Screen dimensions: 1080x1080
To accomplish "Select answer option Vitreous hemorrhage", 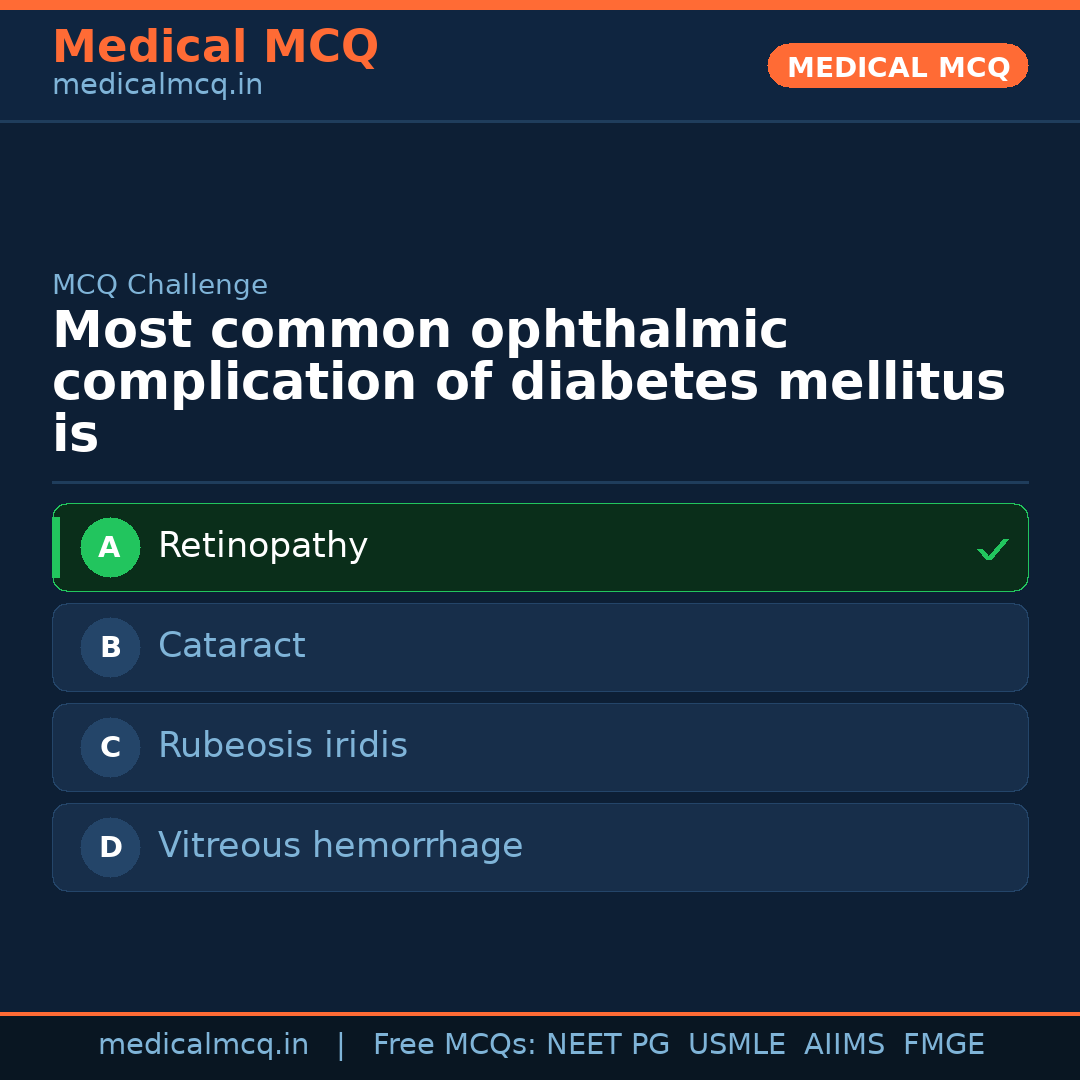I will pyautogui.click(x=540, y=847).
